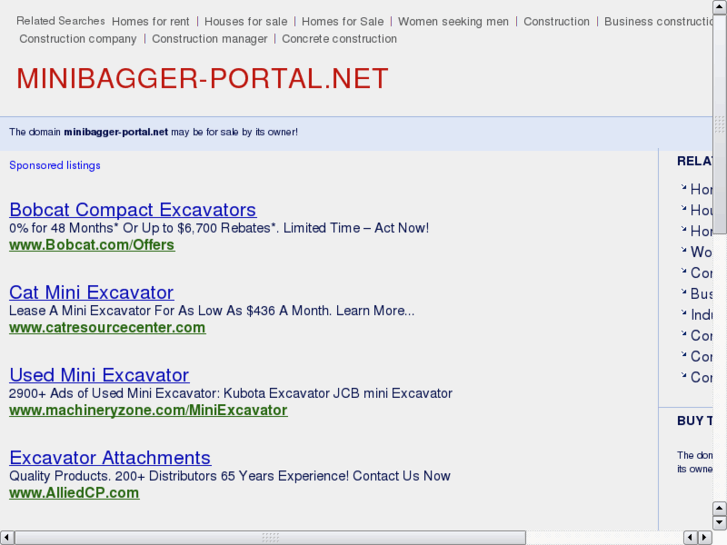The width and height of the screenshot is (727, 545).
Task: Click the Bobcat 0% for 48 Months description
Action: coord(219,228)
